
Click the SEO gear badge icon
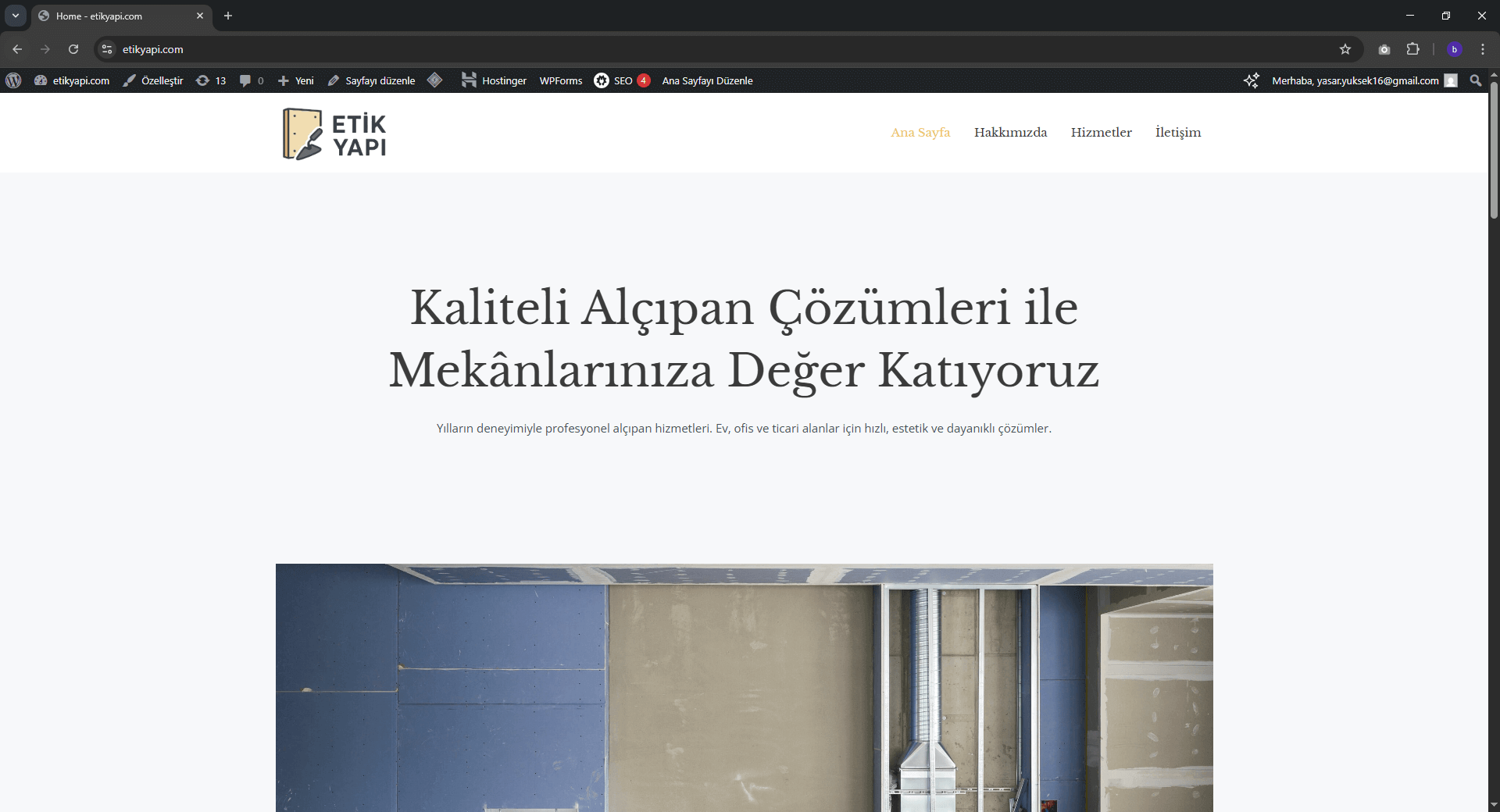tap(602, 80)
